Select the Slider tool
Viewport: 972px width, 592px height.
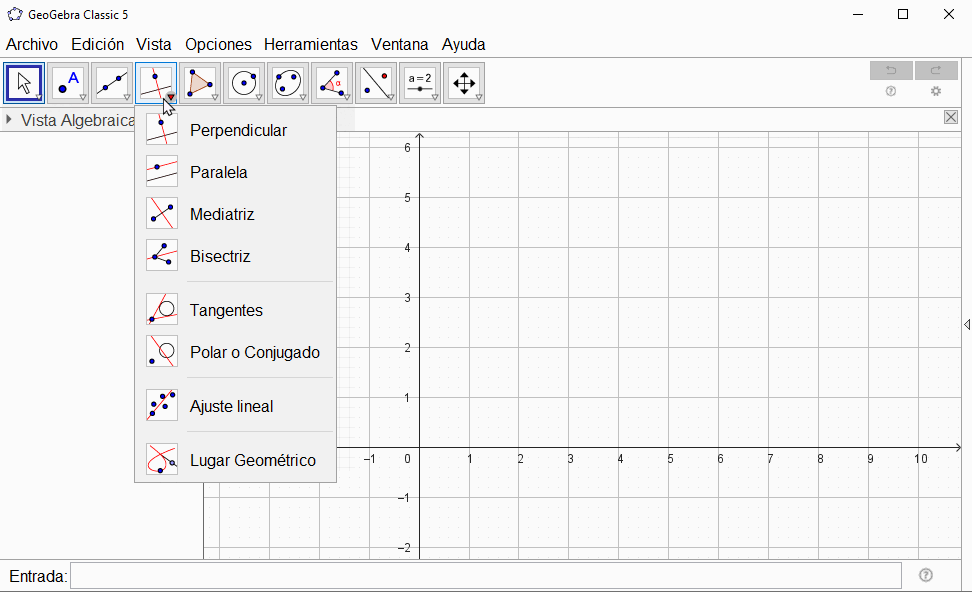coord(420,83)
